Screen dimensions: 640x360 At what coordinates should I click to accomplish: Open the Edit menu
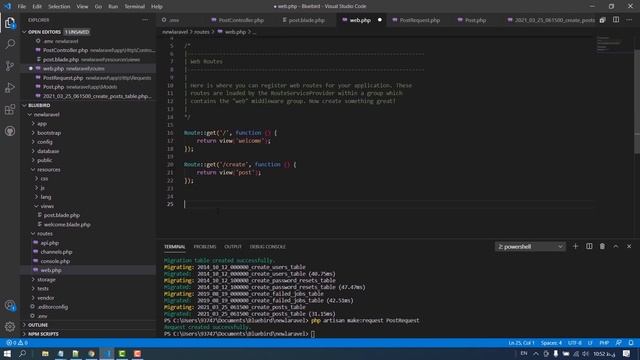pyautogui.click(x=37, y=7)
